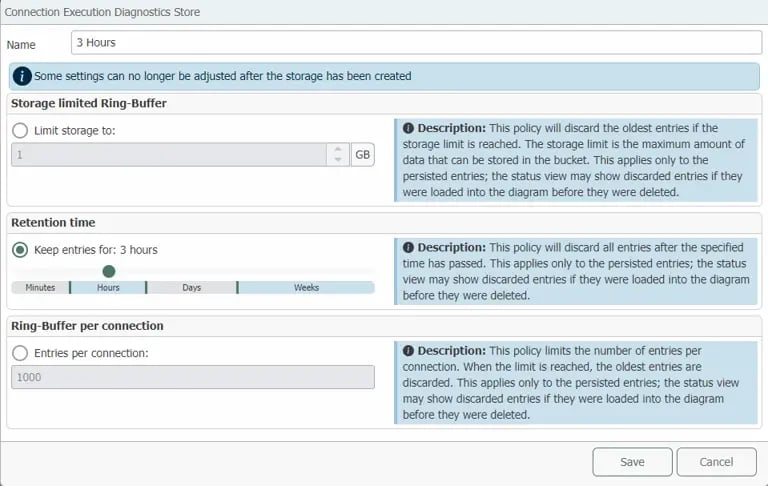This screenshot has width=768, height=486.
Task: Click the retention time slider handle
Action: pos(109,271)
